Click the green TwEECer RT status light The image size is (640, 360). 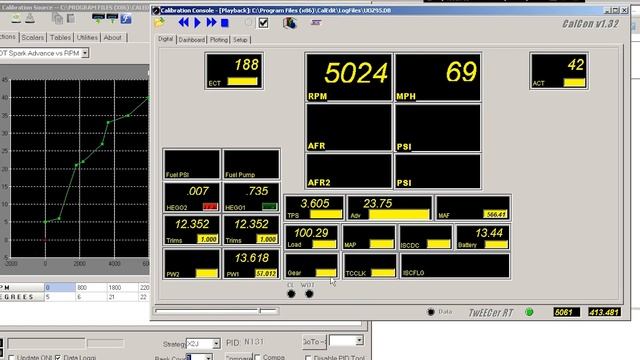[529, 312]
